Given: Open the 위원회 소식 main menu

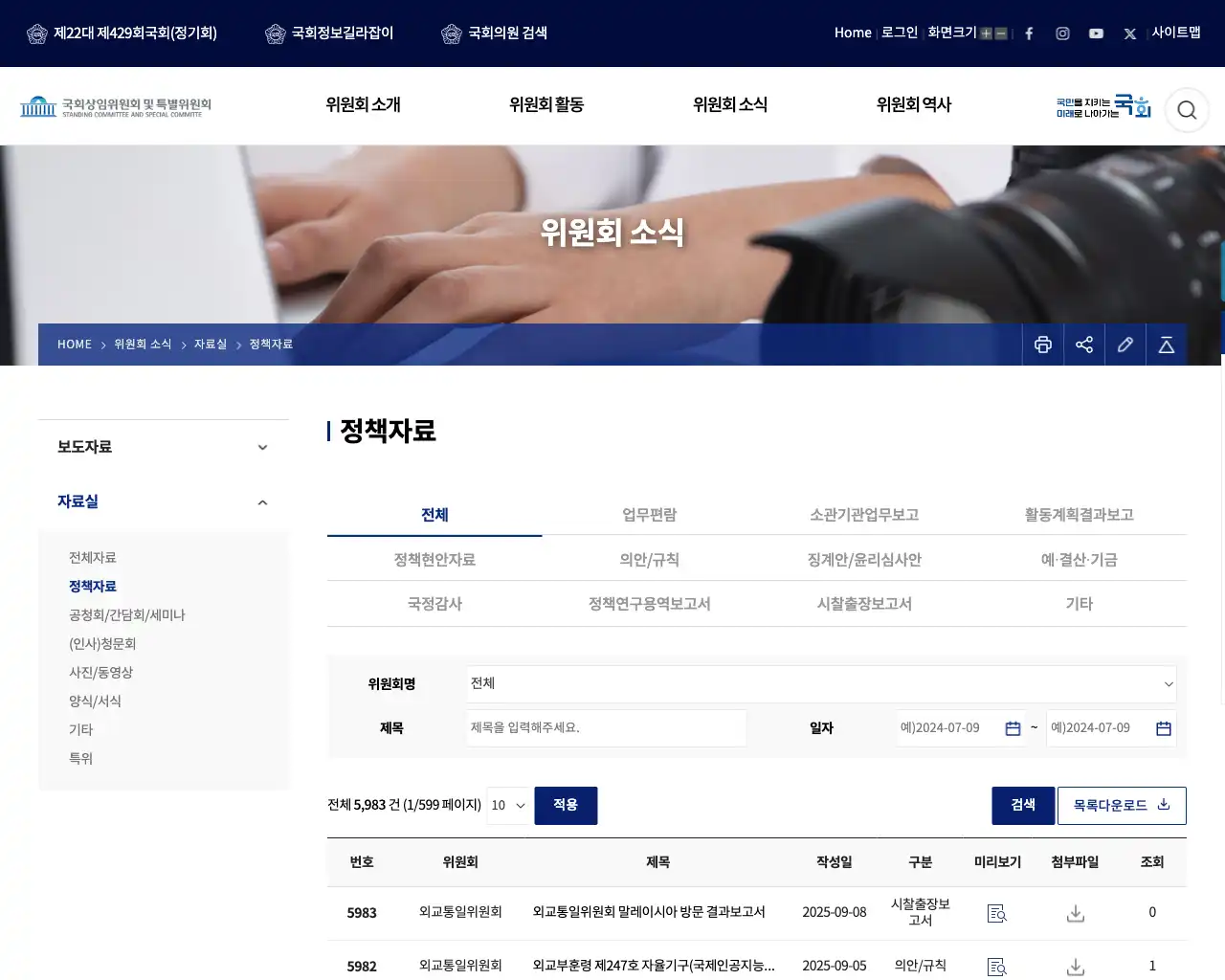Looking at the screenshot, I should point(730,104).
